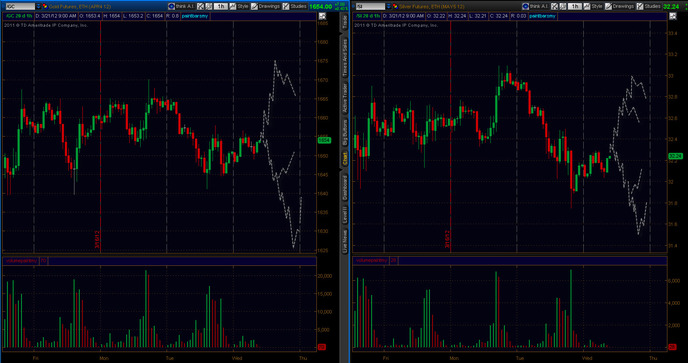Screen dimensions: 688x363
Task: Open Style menu on Silver Futures chart
Action: pyautogui.click(x=593, y=6)
